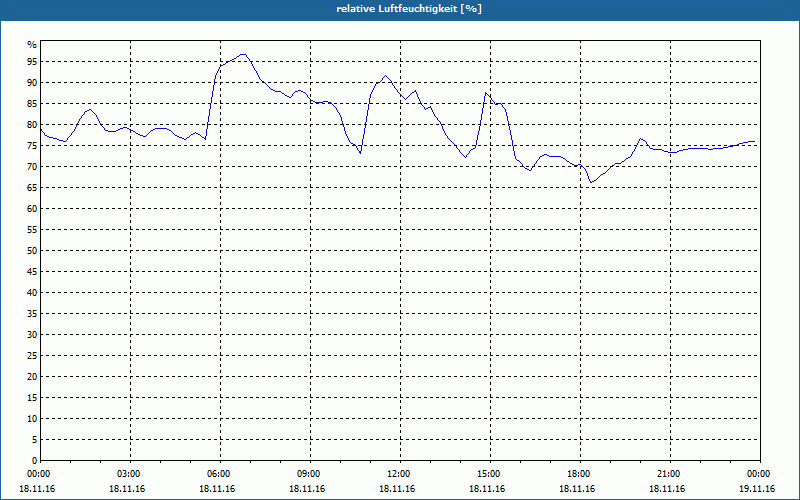Select the 12:00 time label
The height and width of the screenshot is (500, 800).
pyautogui.click(x=398, y=474)
